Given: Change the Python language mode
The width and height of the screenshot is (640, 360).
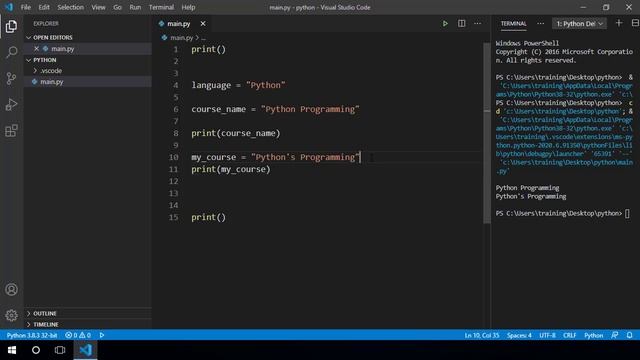Looking at the screenshot, I should coord(593,335).
